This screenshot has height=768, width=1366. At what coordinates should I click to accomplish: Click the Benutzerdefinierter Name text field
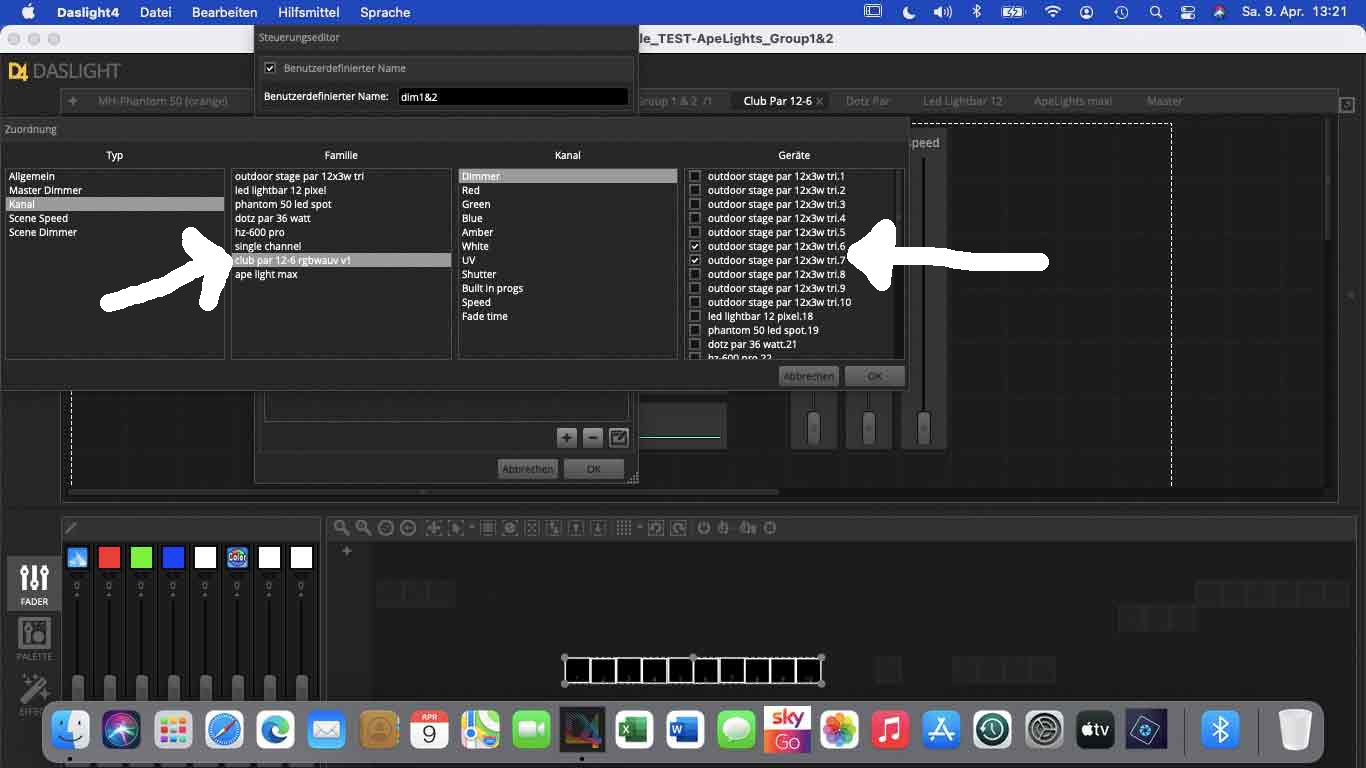coord(512,97)
